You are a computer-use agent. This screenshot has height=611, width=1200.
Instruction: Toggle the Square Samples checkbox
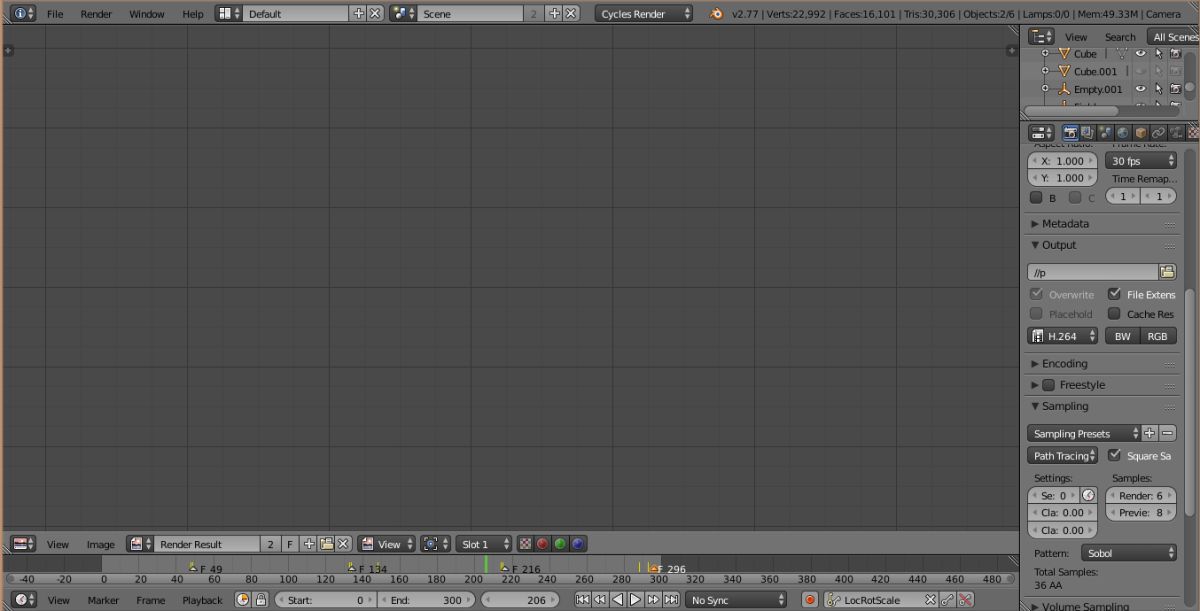click(x=1115, y=455)
